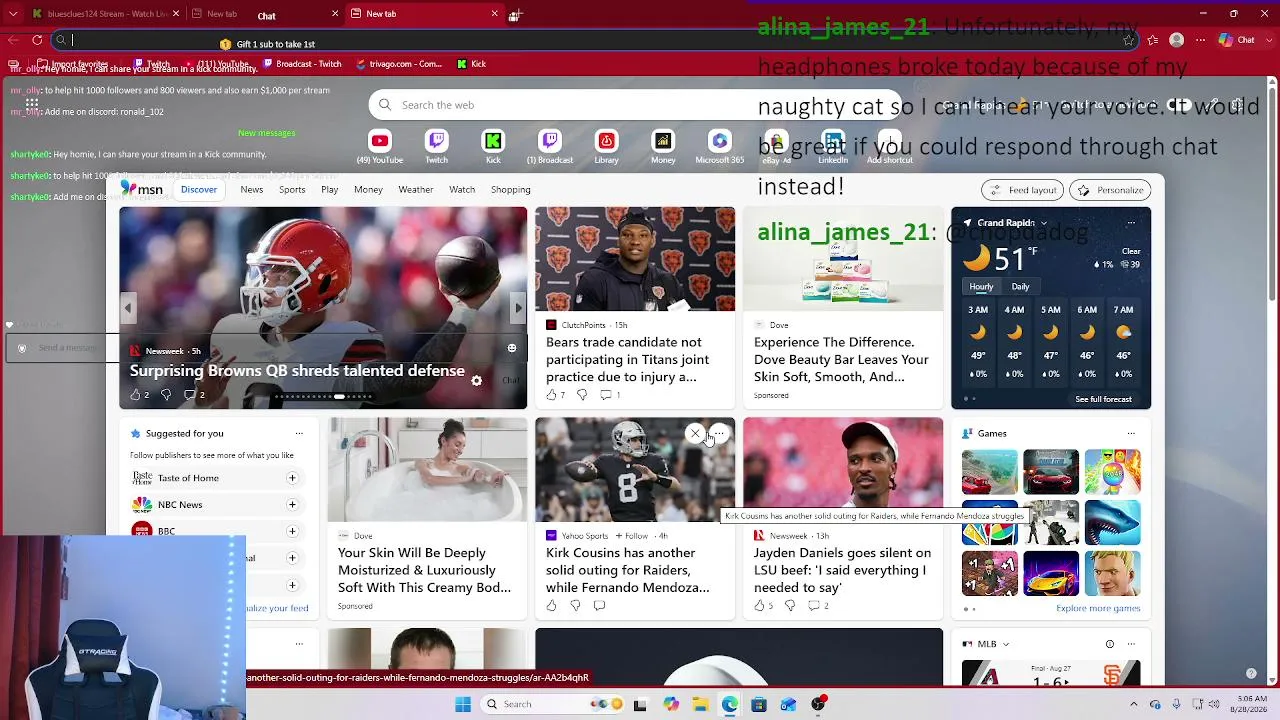The height and width of the screenshot is (720, 1280).
Task: Open the tab actions menu chevron
Action: [x=11, y=15]
